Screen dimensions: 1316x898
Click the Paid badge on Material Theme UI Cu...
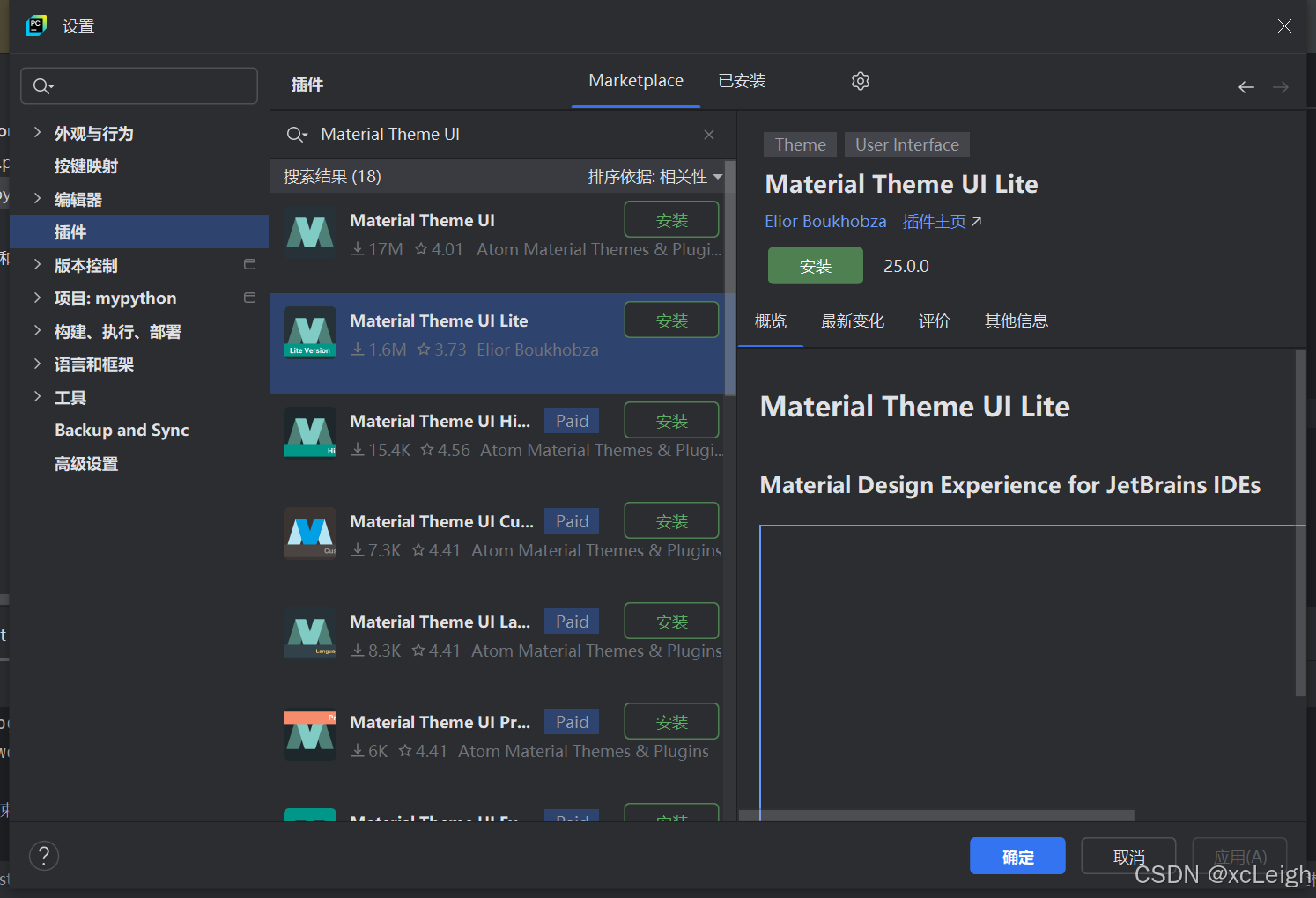(x=572, y=521)
